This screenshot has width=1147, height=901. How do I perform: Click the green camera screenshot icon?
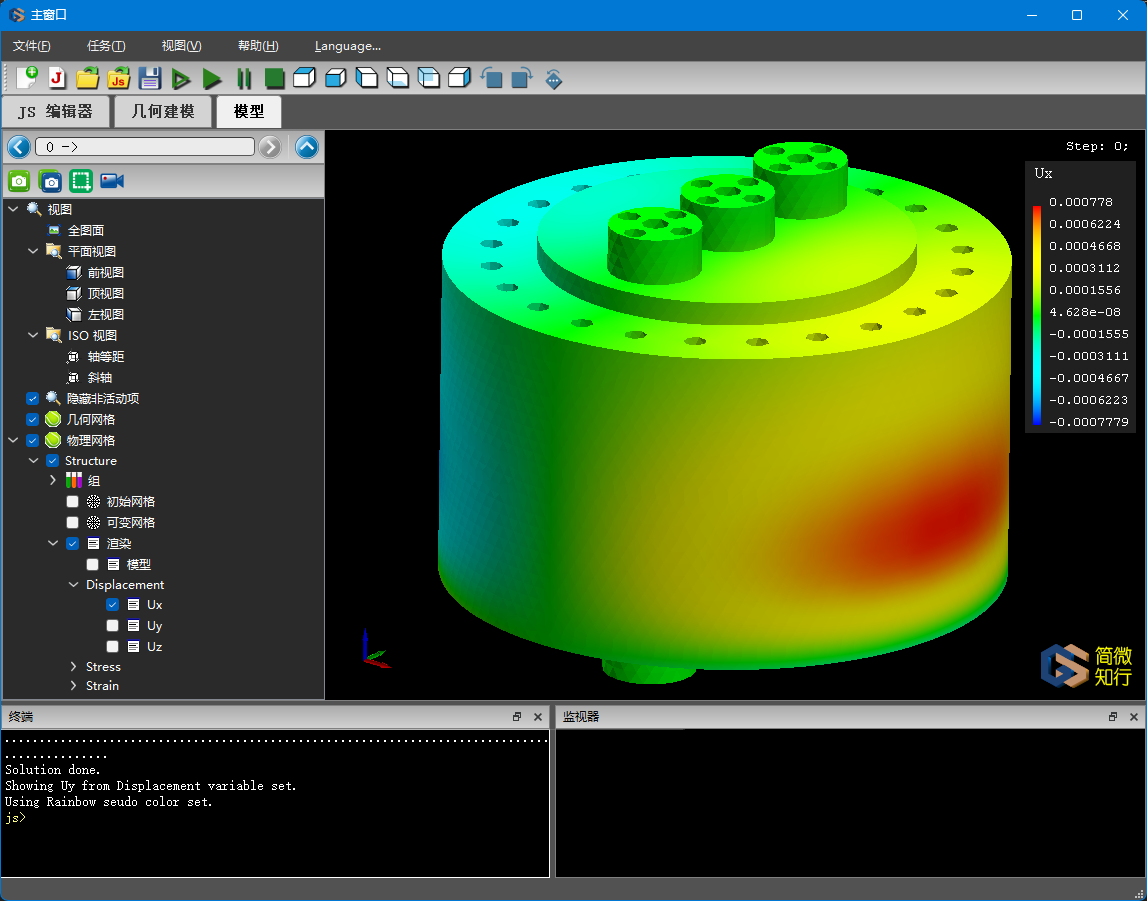19,181
